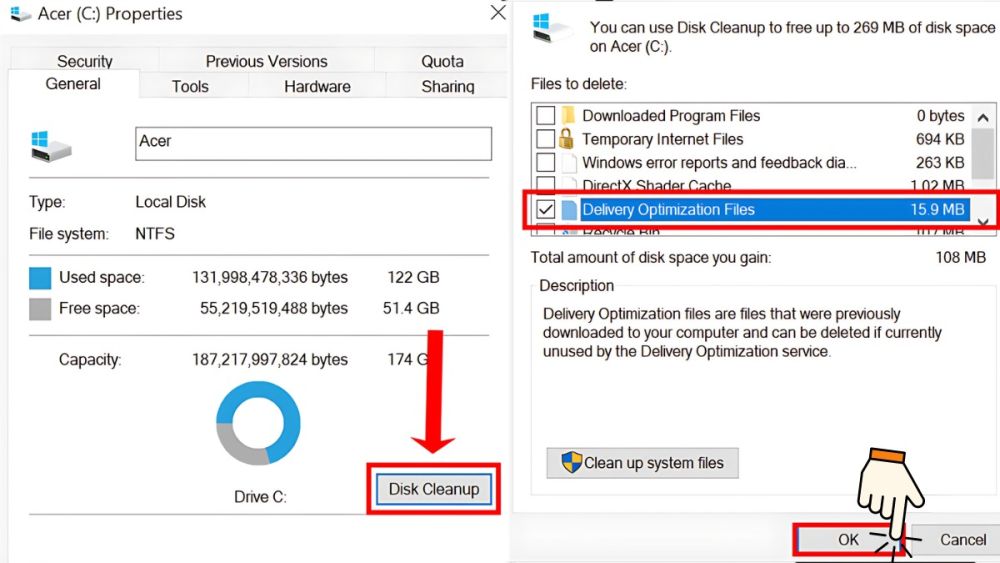
Task: Open the Quota tab
Action: coord(442,61)
